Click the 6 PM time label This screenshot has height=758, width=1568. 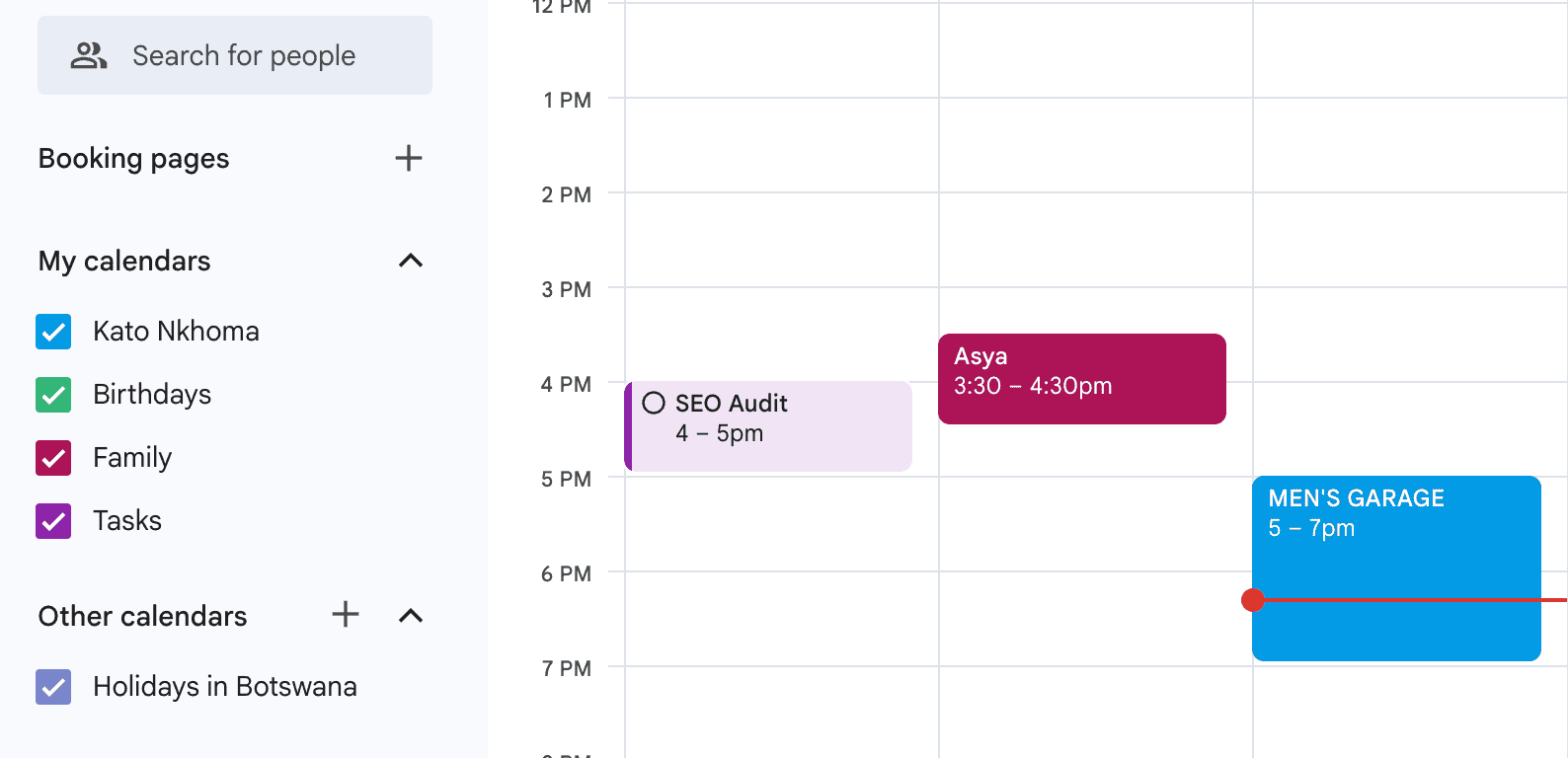coord(566,573)
